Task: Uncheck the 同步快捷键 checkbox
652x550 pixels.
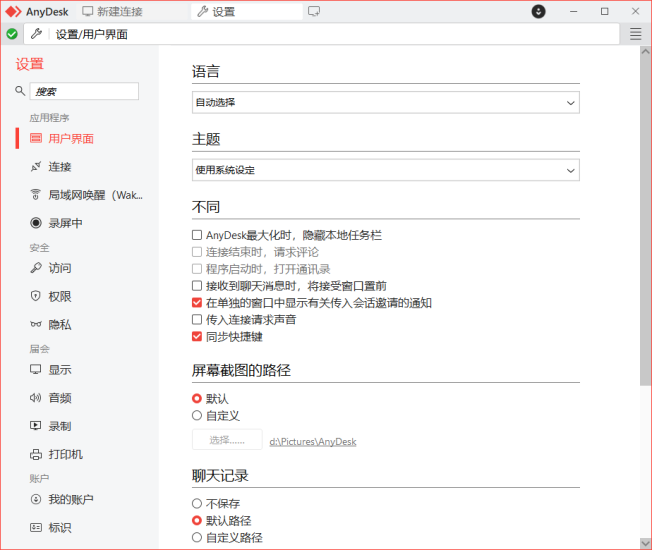Action: click(197, 336)
